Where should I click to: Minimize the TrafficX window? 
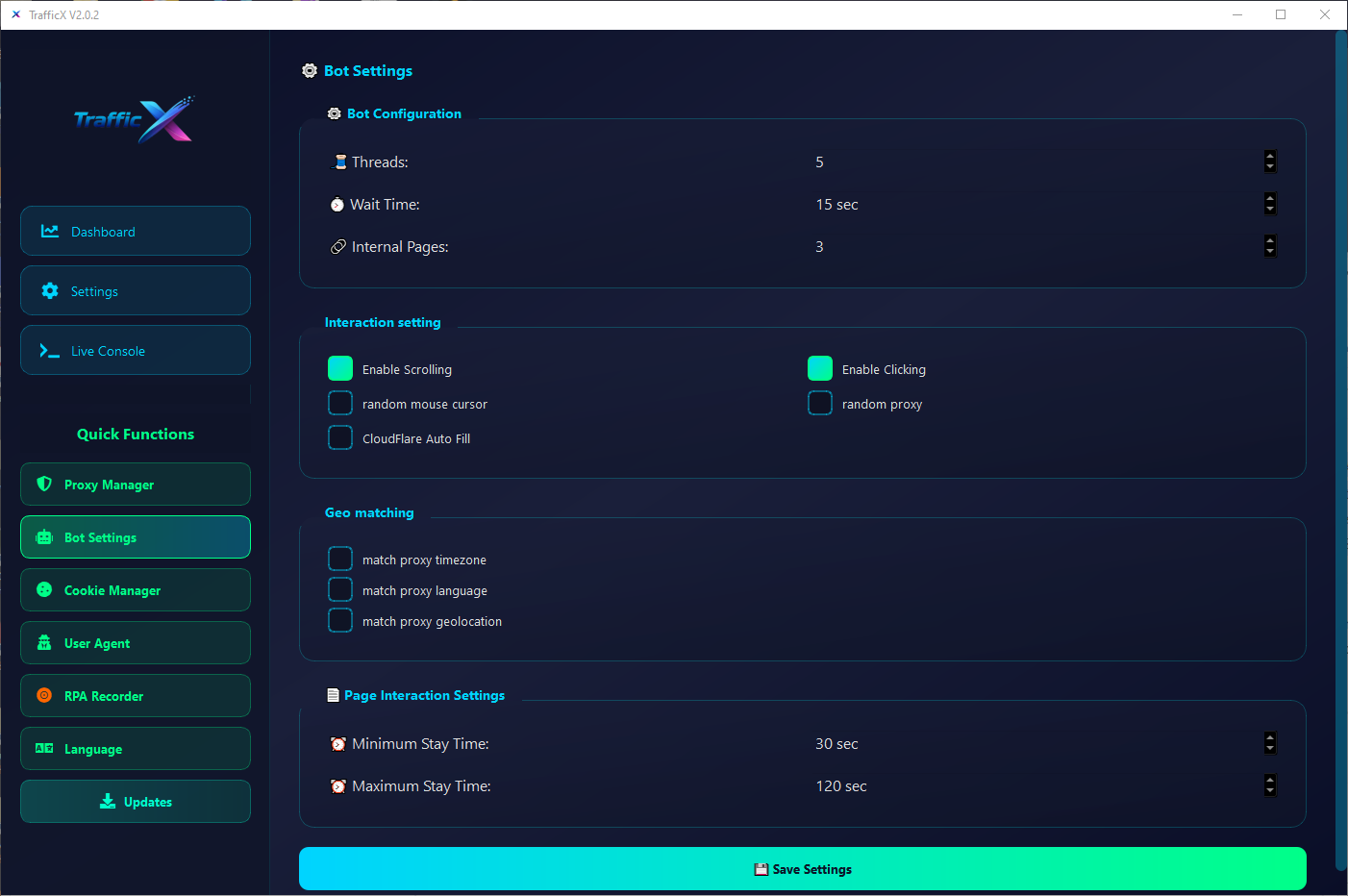pyautogui.click(x=1237, y=14)
